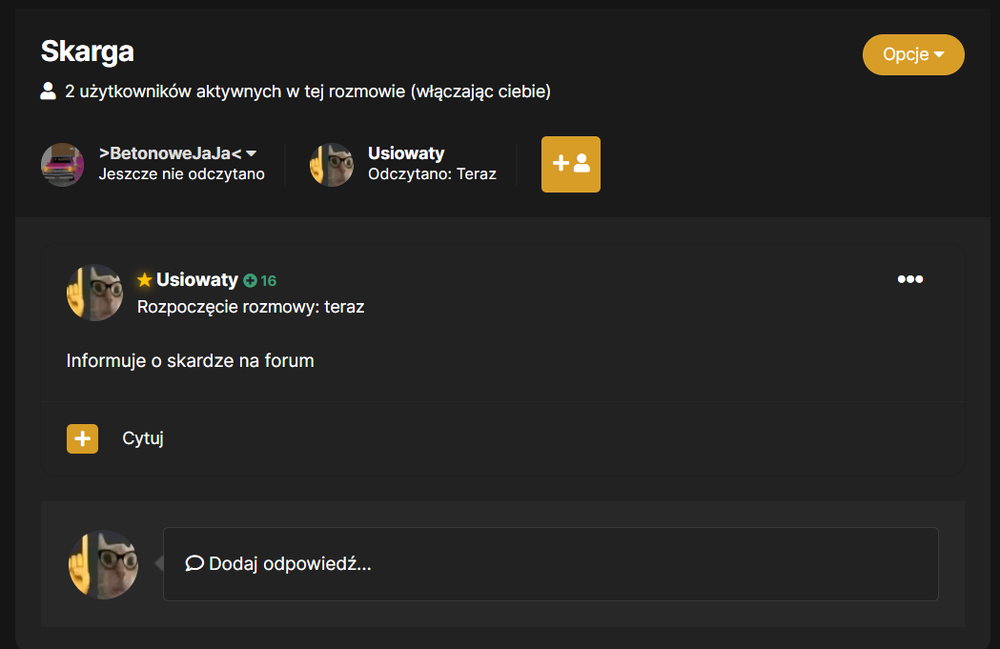This screenshot has width=1000, height=649.
Task: Click the Dodaj odpowiedź reply field
Action: 550,564
